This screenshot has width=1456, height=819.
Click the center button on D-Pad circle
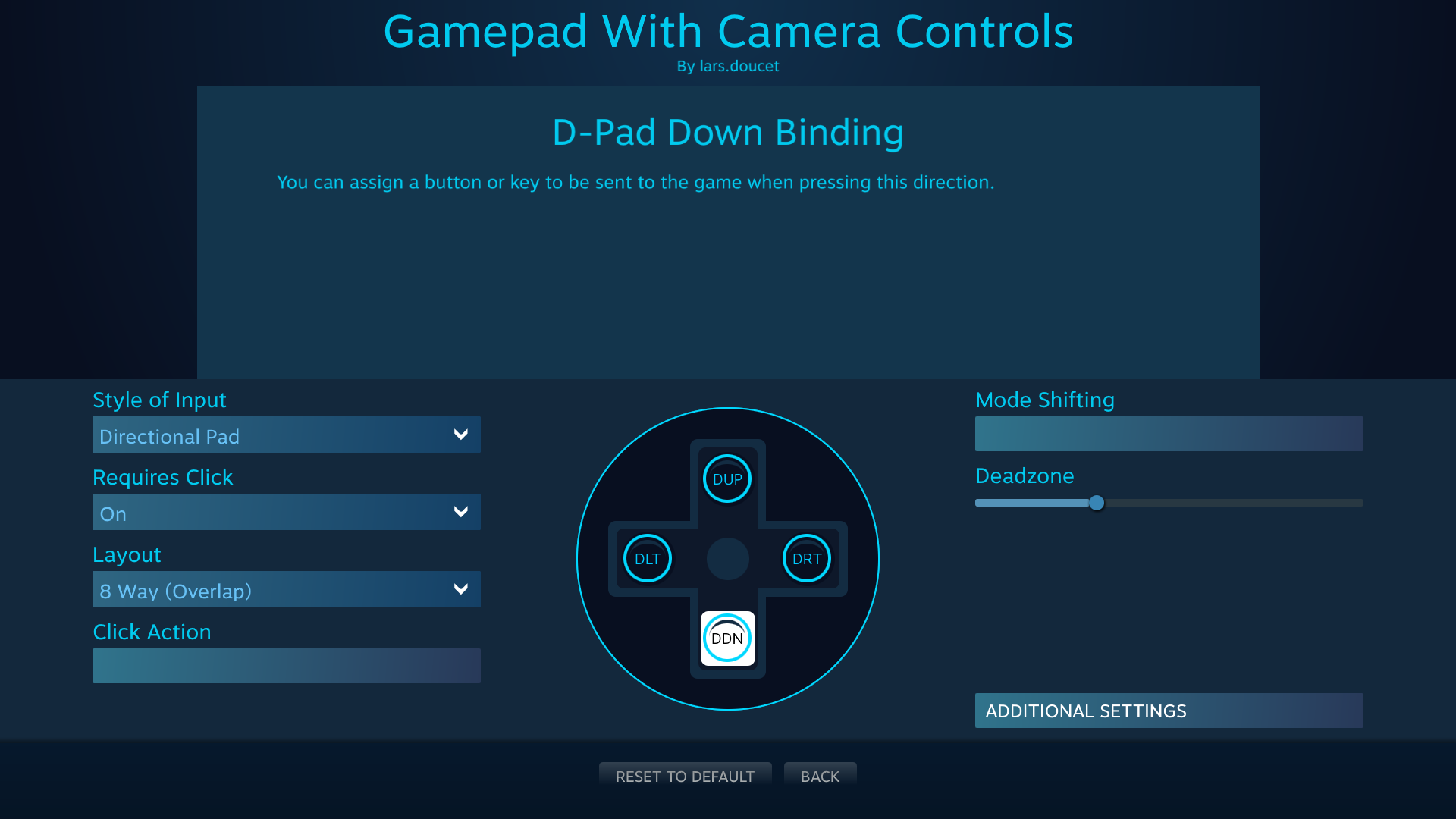(728, 558)
